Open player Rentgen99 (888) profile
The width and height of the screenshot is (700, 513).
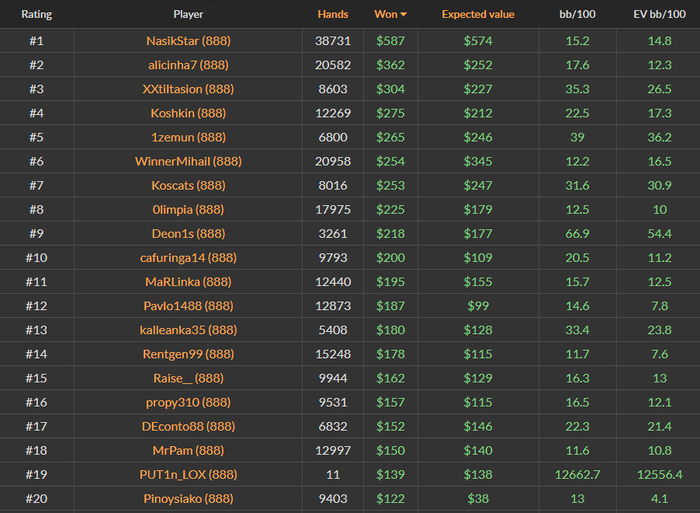click(188, 355)
